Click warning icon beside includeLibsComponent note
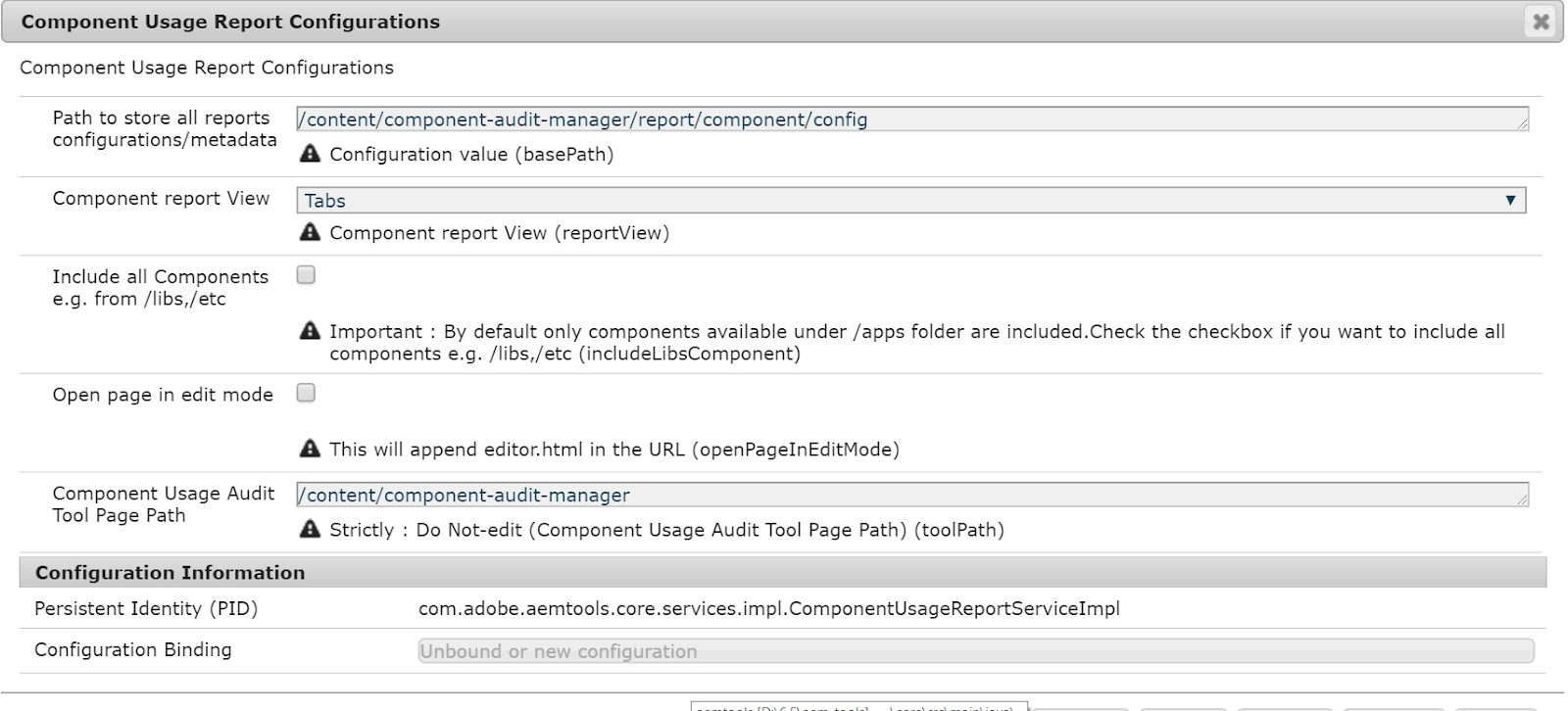The image size is (1568, 711). coord(310,331)
